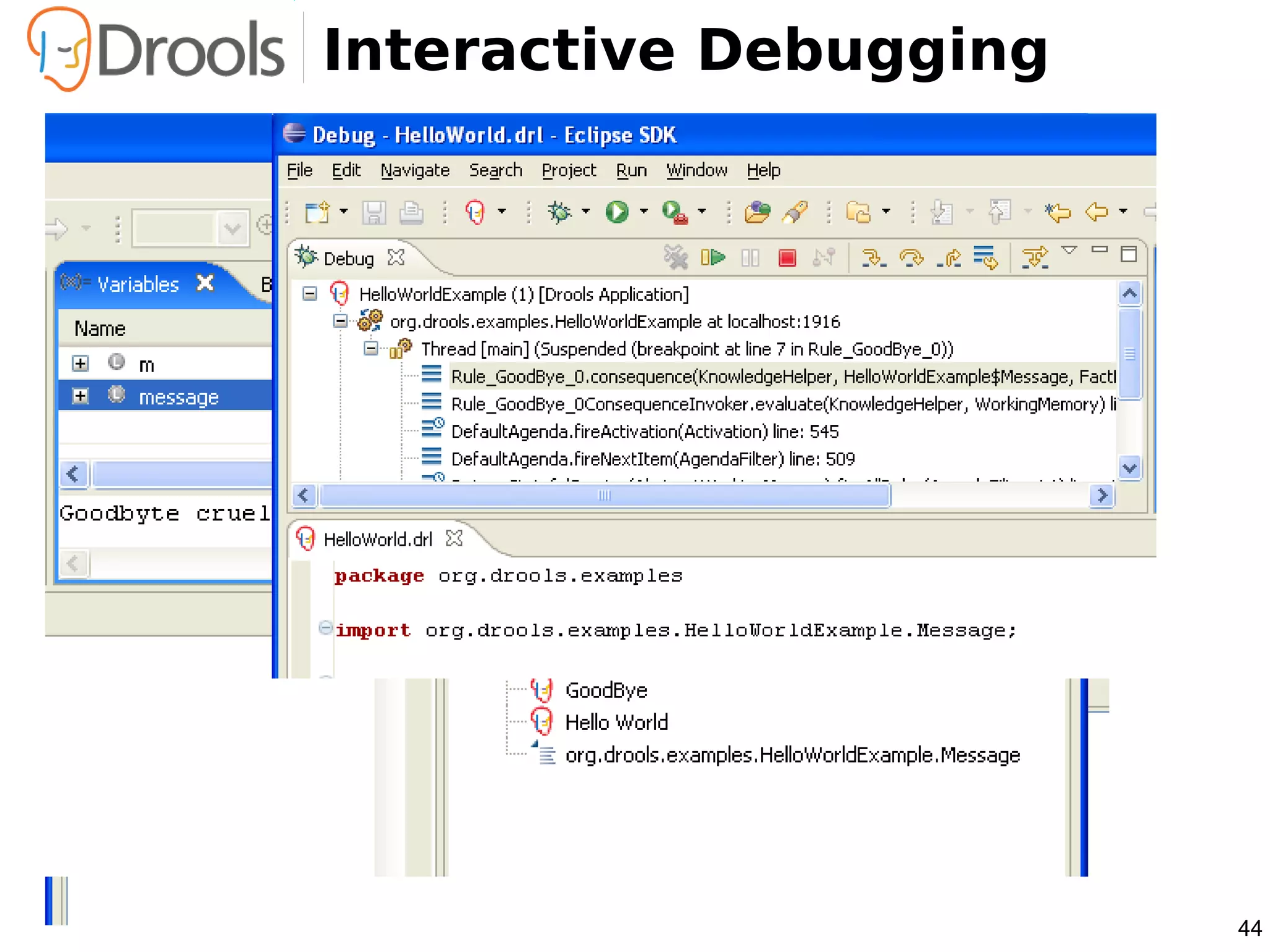Open the External Tools dropdown arrow
The height and width of the screenshot is (952, 1270).
pos(702,211)
